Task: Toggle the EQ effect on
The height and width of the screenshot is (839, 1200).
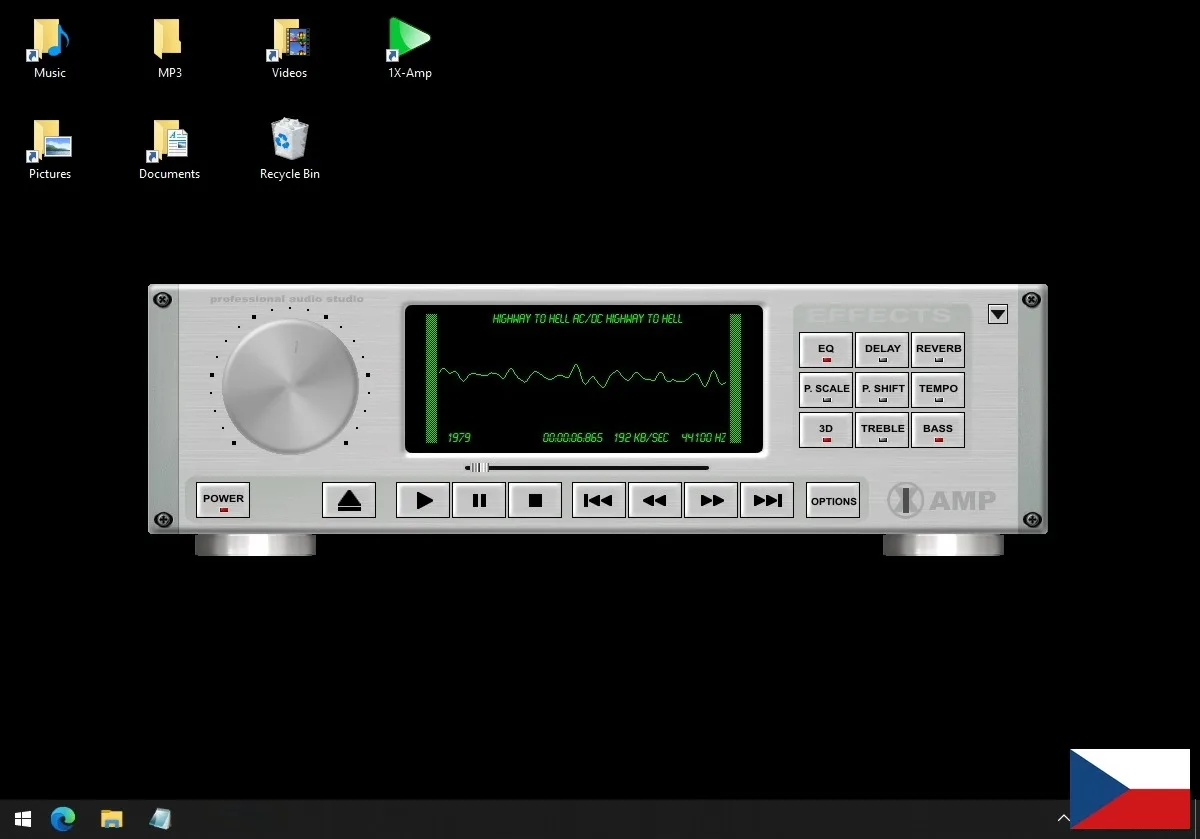Action: coord(826,350)
